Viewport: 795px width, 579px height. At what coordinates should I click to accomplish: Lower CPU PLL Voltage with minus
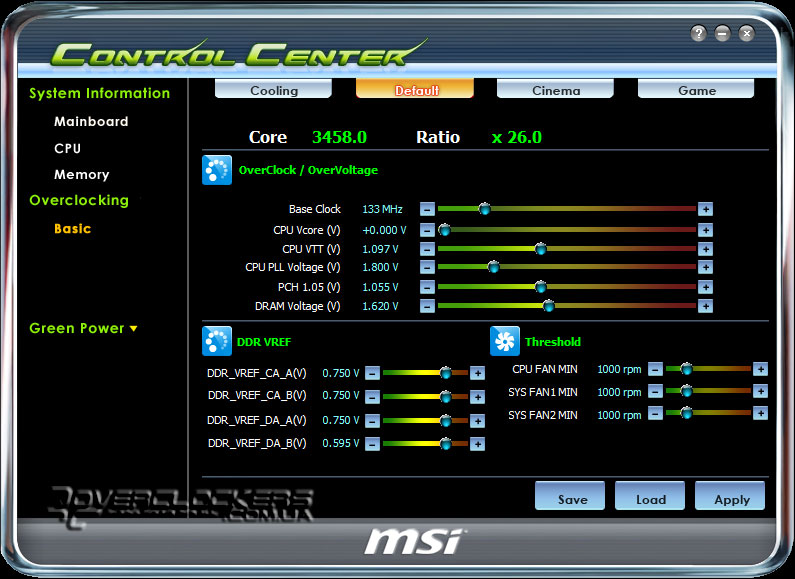[427, 267]
